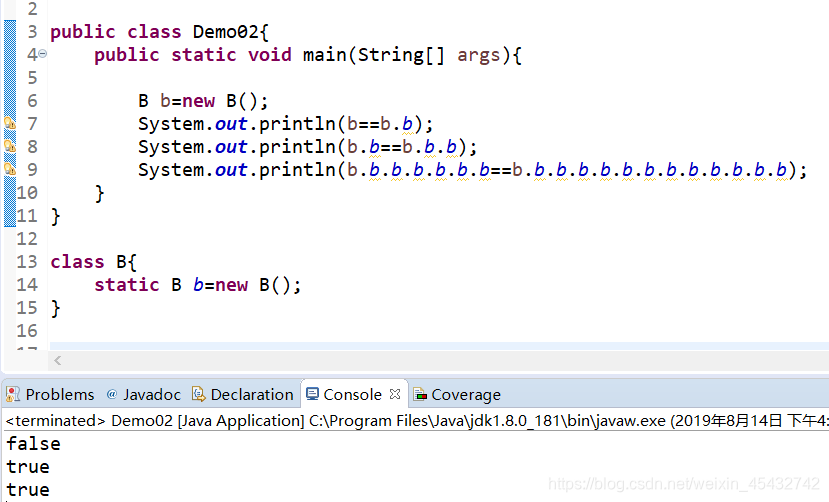Click the last 'true' console output line
The width and height of the screenshot is (829, 502).
point(27,490)
